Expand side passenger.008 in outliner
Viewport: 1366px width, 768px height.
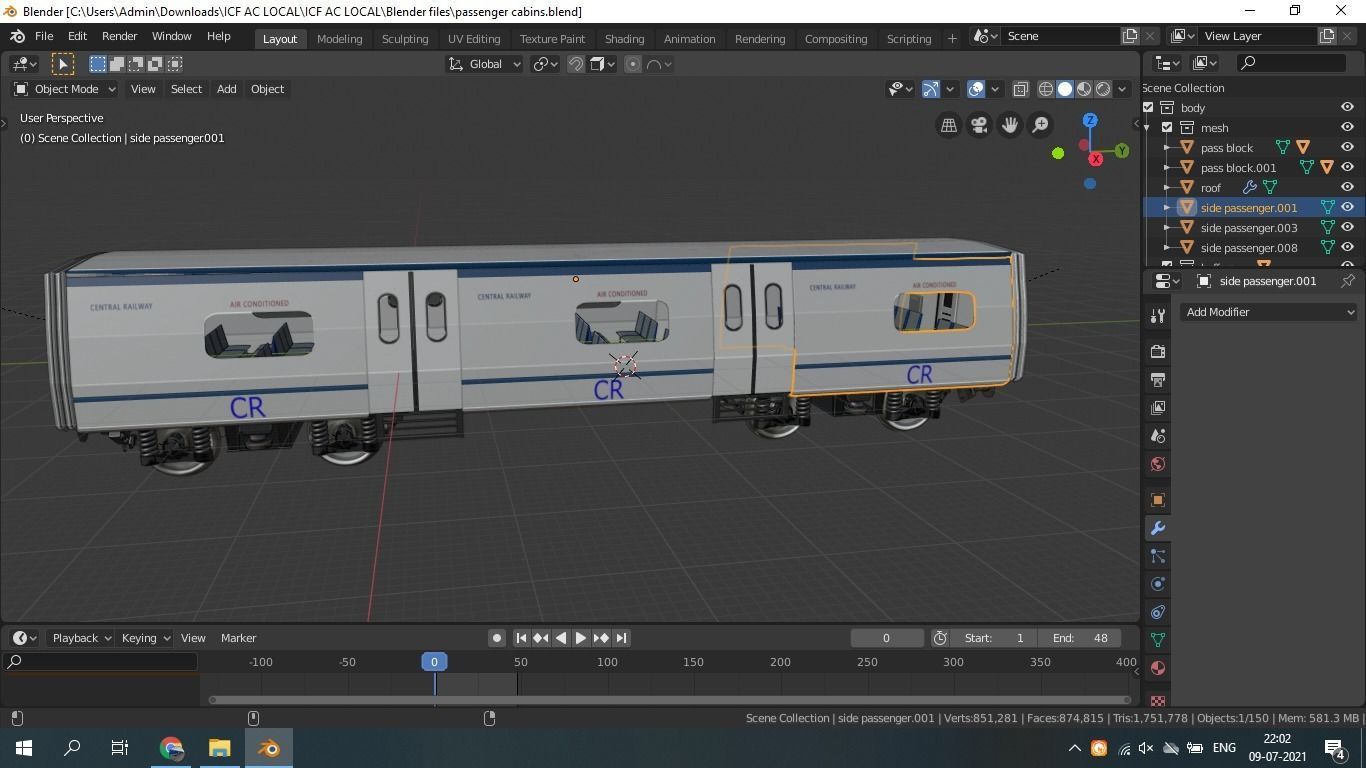pos(1167,248)
